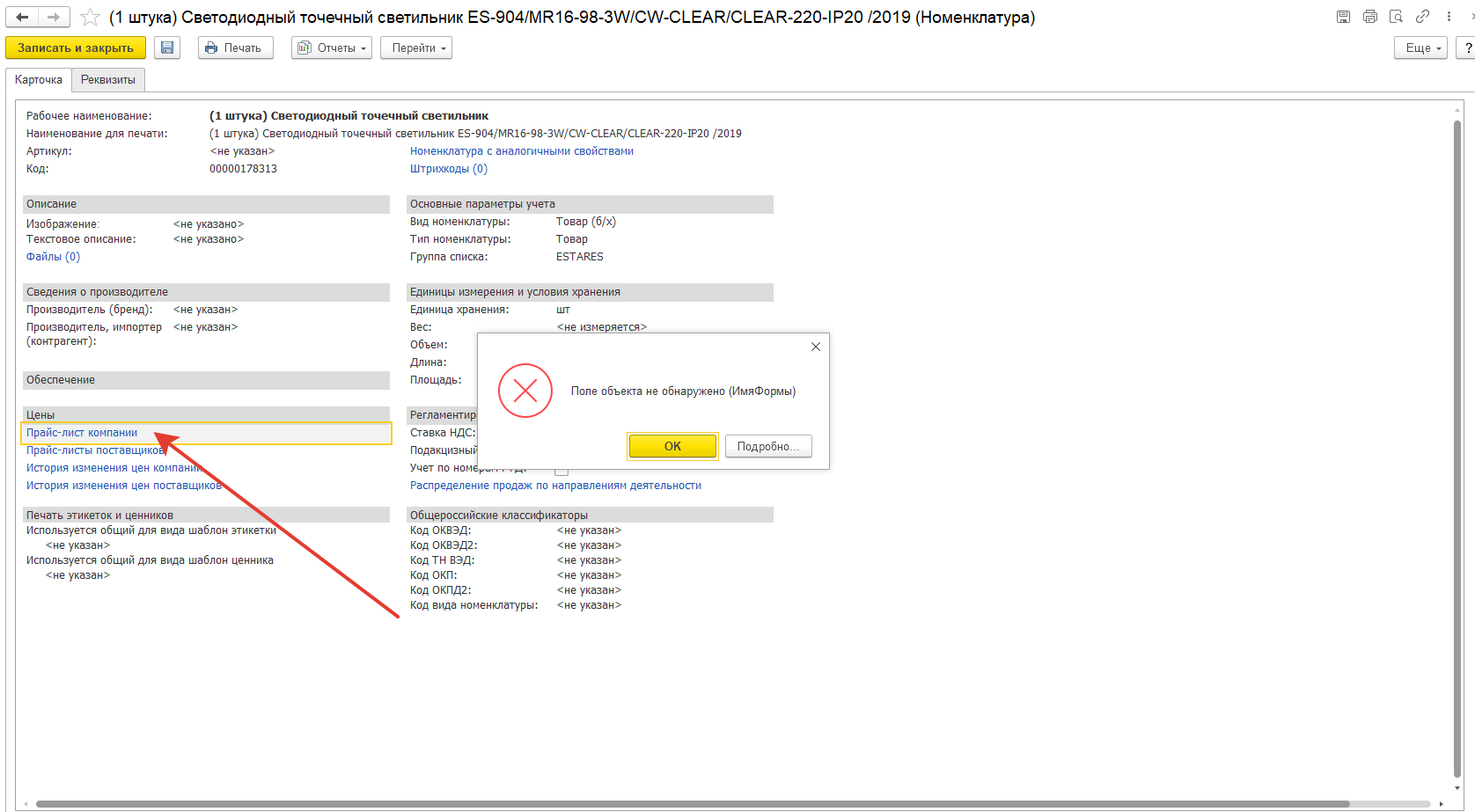This screenshot has width=1475, height=812.
Task: Switch to the Реквизиты tab
Action: coord(108,80)
